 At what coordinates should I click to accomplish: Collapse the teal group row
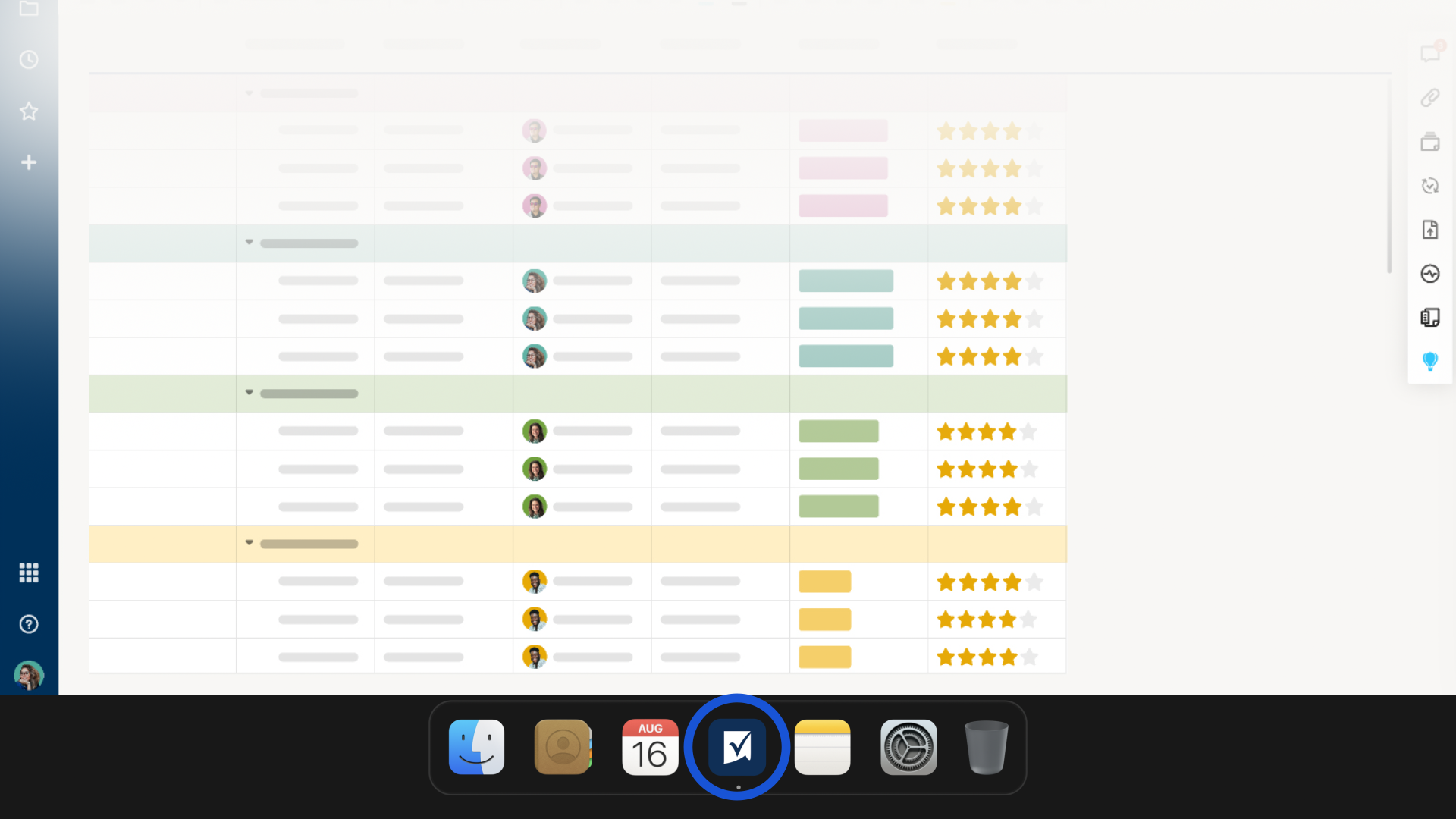coord(249,243)
